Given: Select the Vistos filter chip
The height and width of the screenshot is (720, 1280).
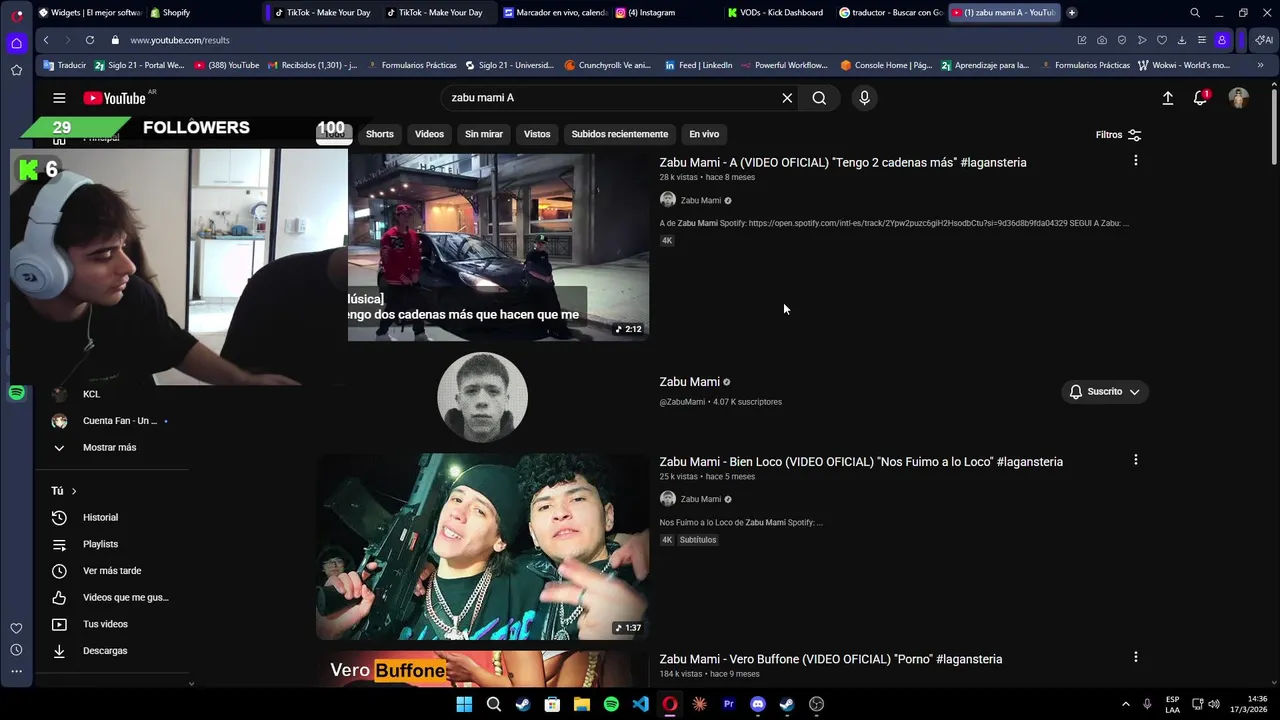Looking at the screenshot, I should (537, 134).
